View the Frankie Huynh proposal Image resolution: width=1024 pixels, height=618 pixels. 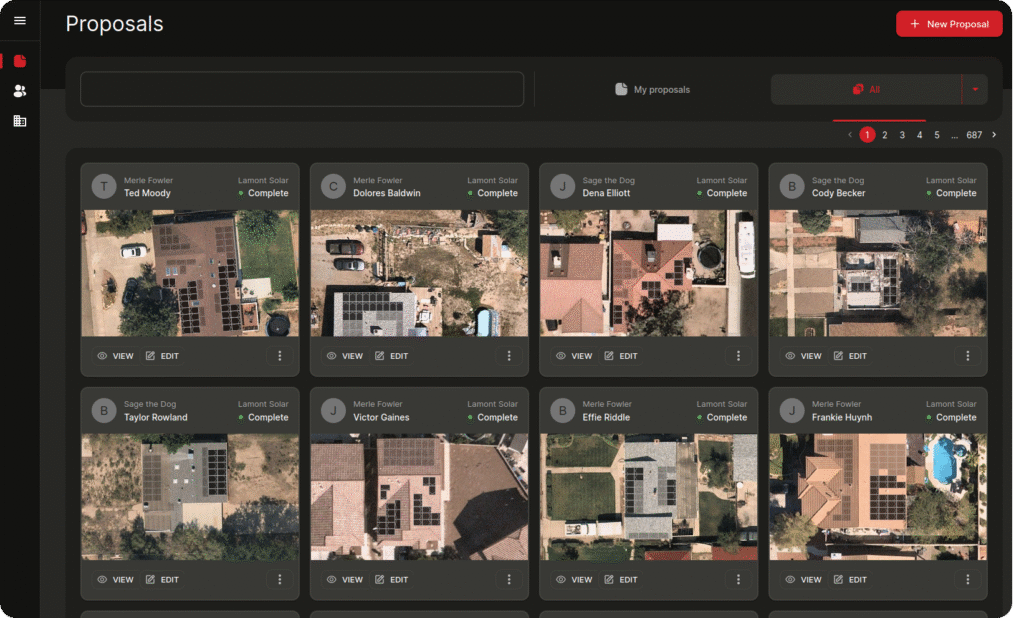click(x=803, y=579)
